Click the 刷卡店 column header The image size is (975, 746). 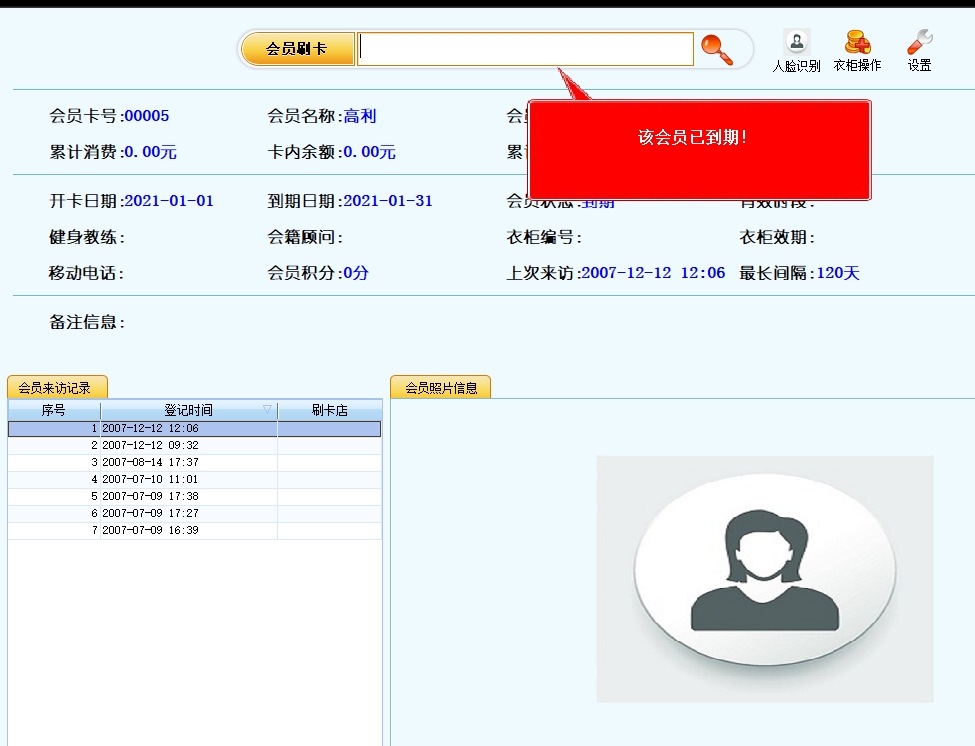click(x=329, y=410)
